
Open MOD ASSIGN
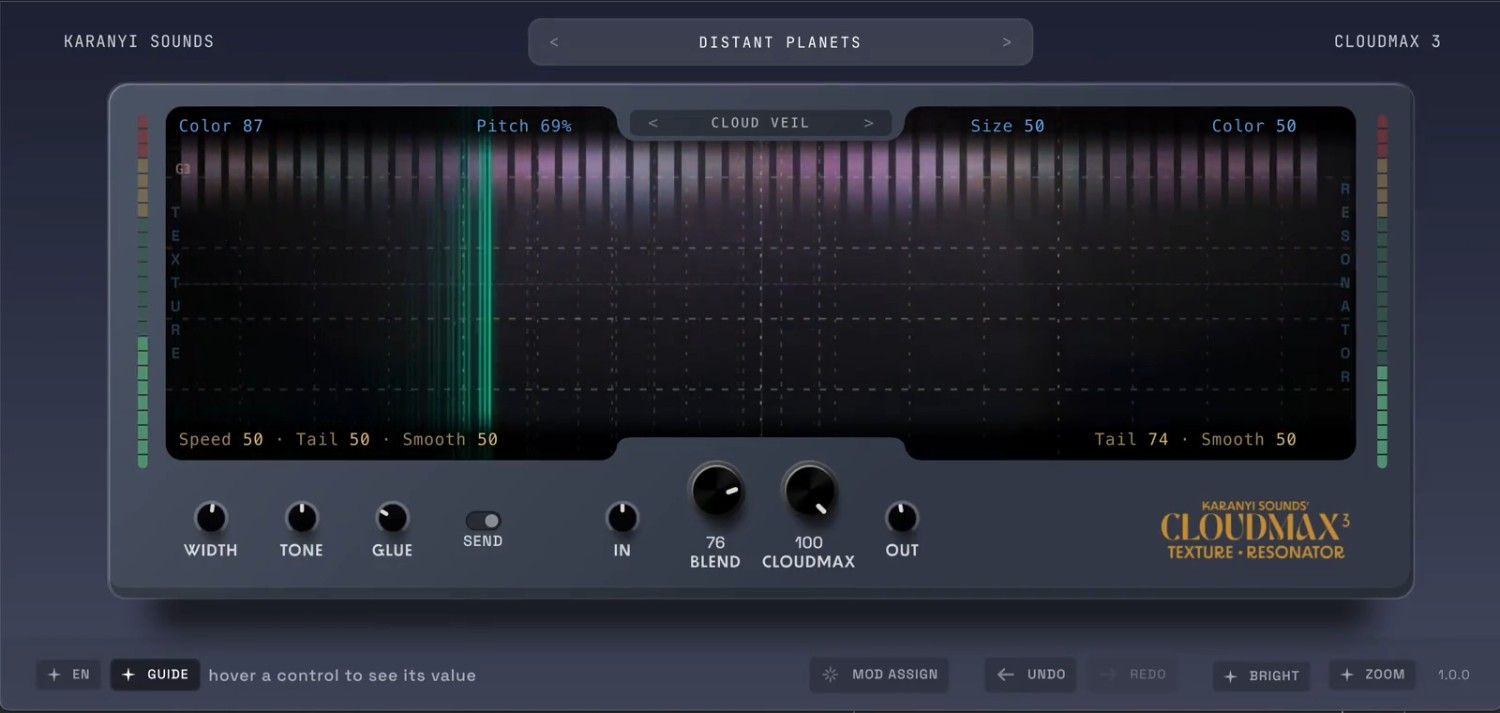coord(879,675)
